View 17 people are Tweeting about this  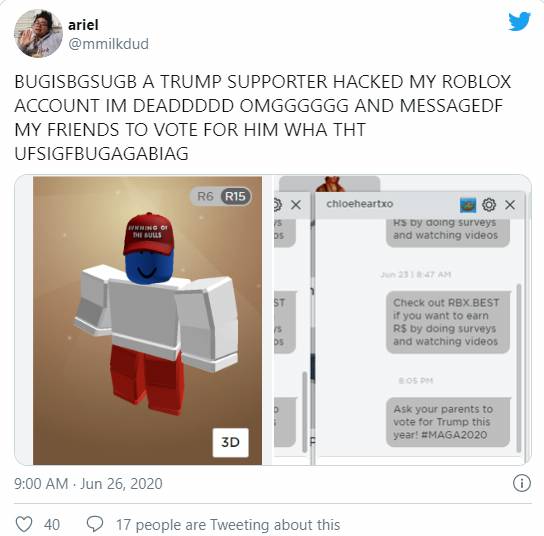tap(228, 525)
